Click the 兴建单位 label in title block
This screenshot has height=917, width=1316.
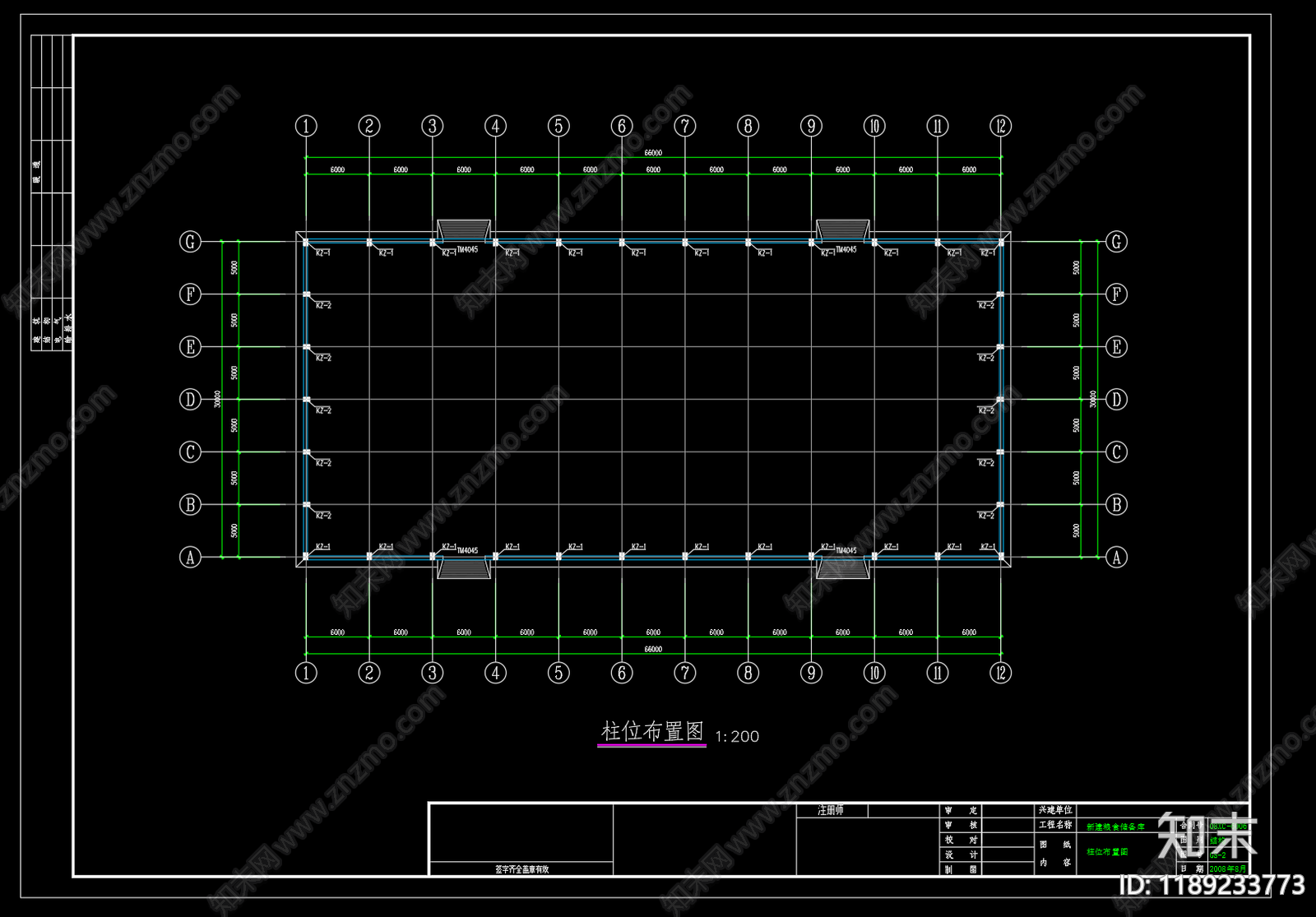click(x=1055, y=810)
